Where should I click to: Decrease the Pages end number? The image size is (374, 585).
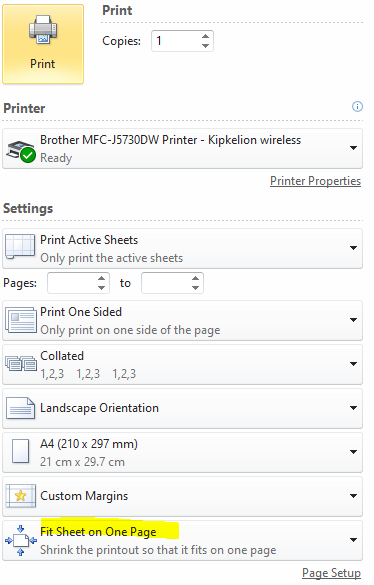[195, 288]
